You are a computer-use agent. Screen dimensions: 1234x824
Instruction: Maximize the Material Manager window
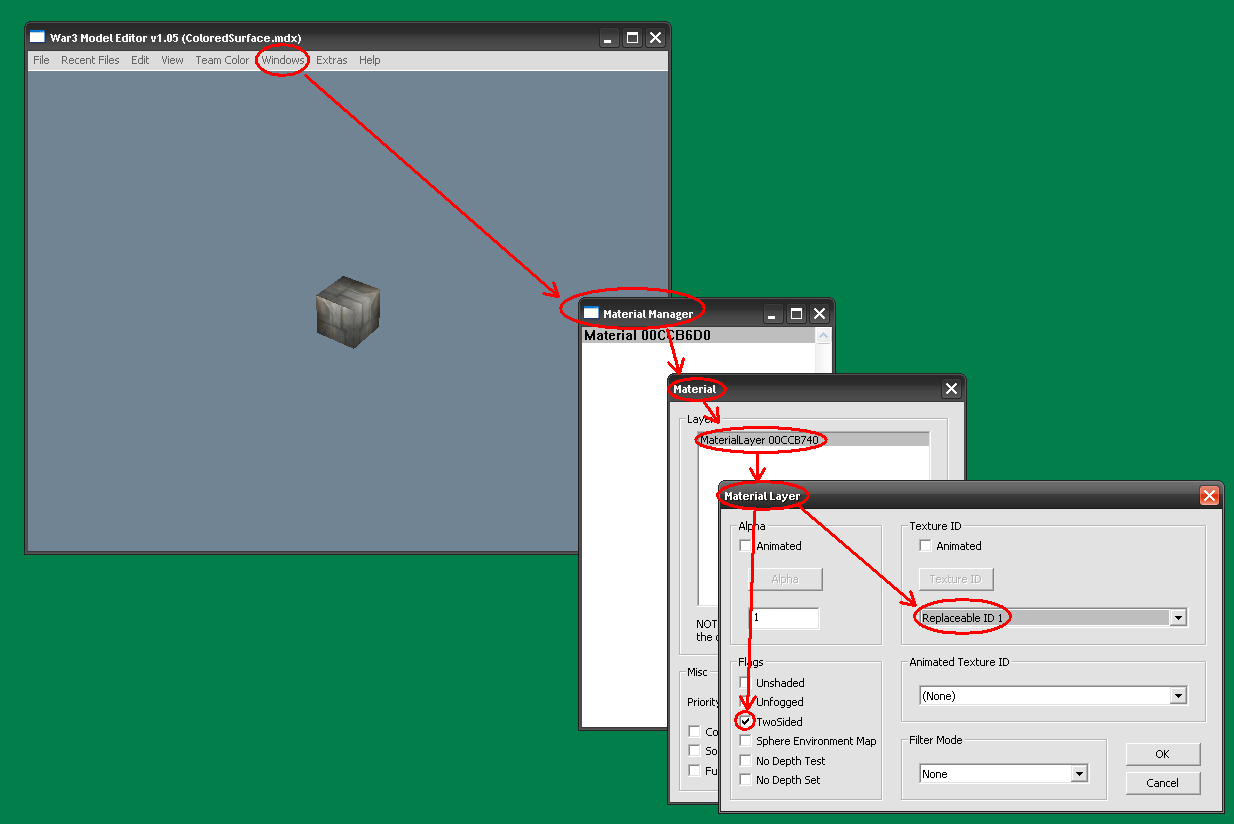(796, 314)
